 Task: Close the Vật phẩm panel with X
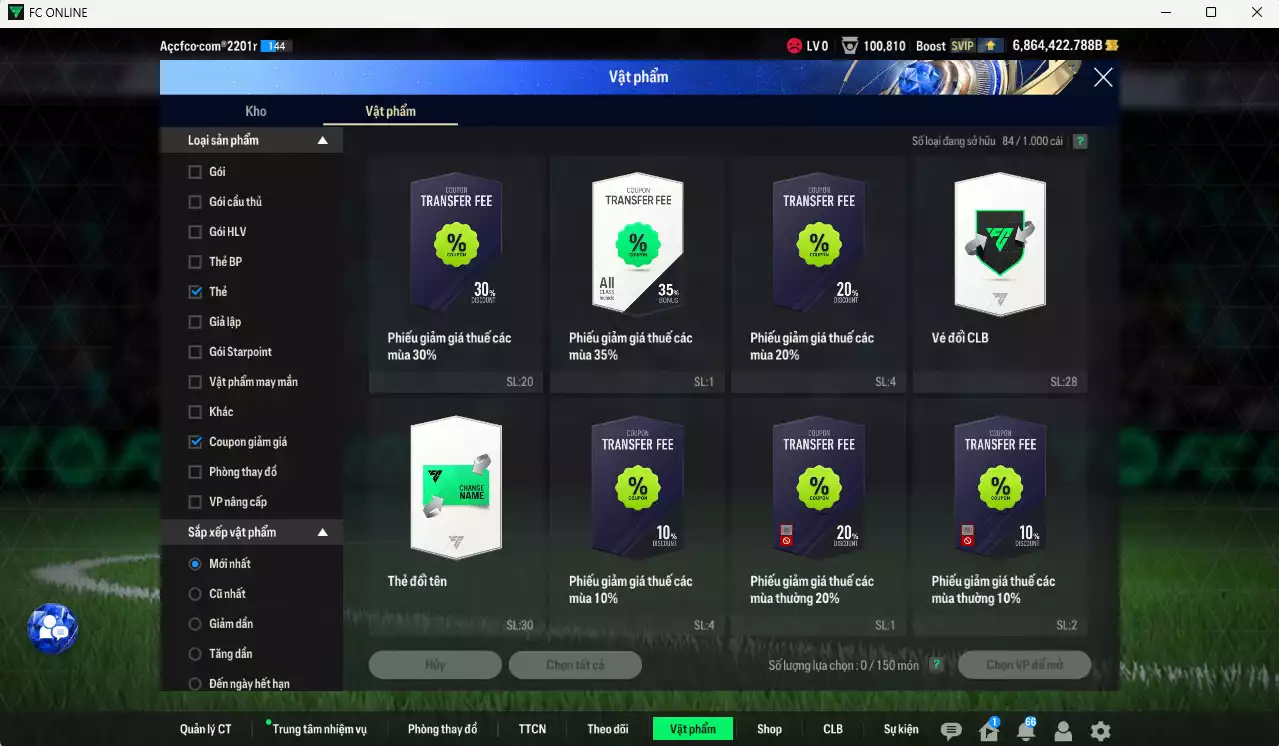[1103, 78]
